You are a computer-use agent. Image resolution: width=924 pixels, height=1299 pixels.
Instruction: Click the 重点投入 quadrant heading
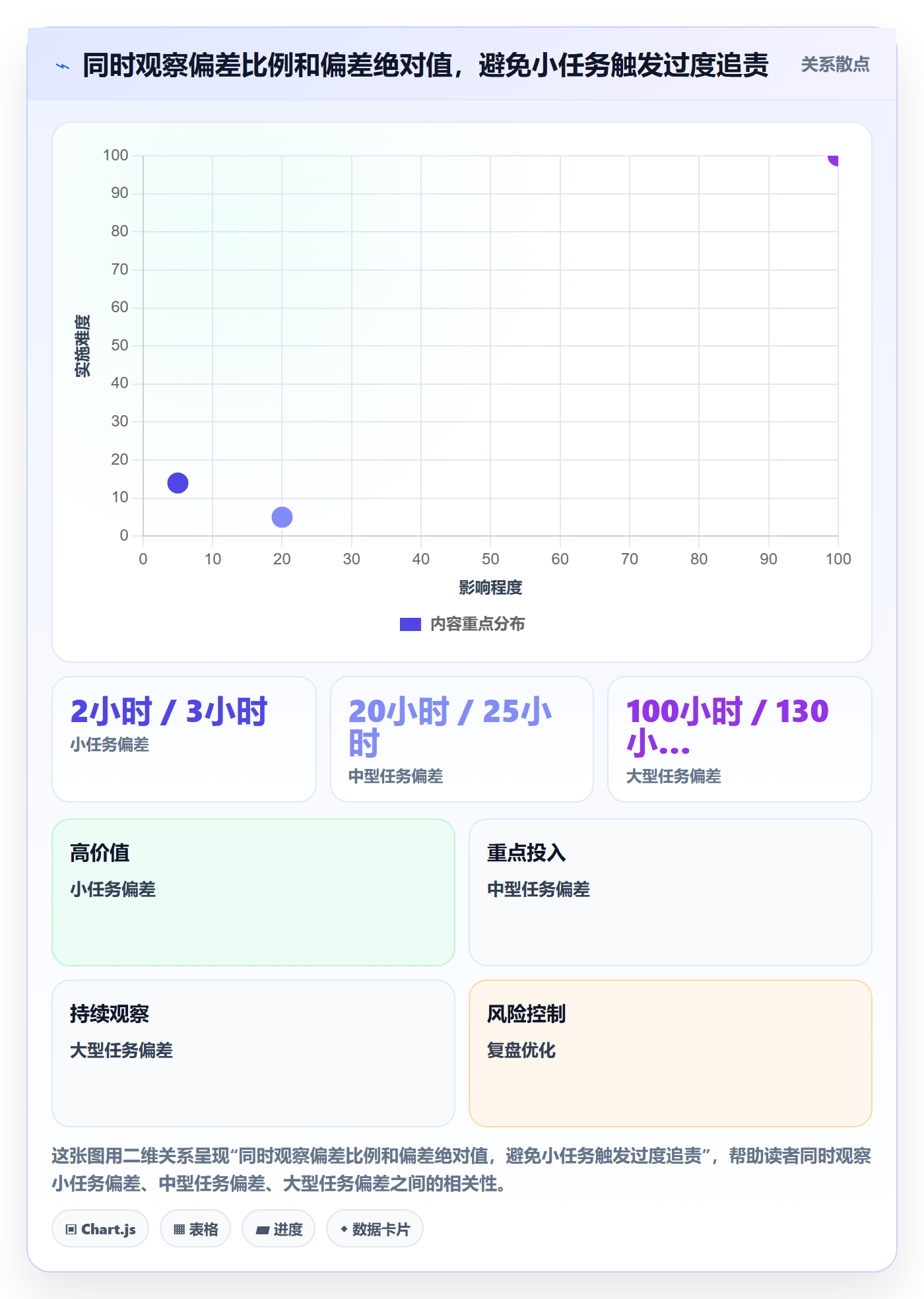coord(527,853)
